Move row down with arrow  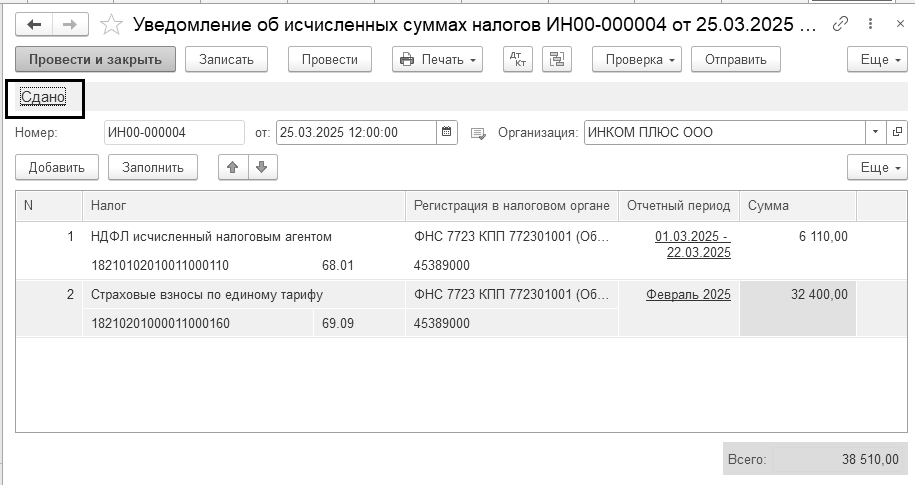(x=262, y=168)
